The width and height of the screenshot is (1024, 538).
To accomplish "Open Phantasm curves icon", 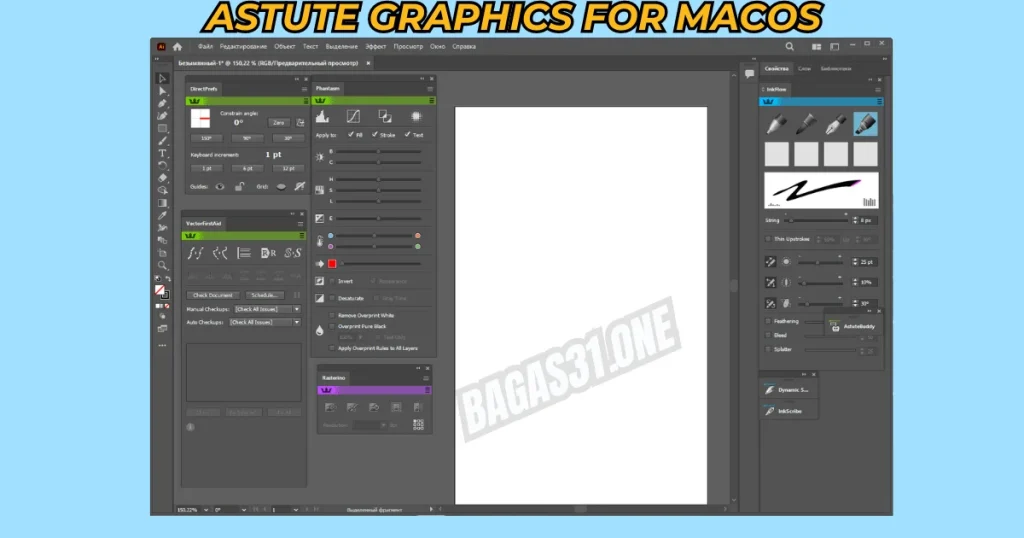I will point(353,117).
